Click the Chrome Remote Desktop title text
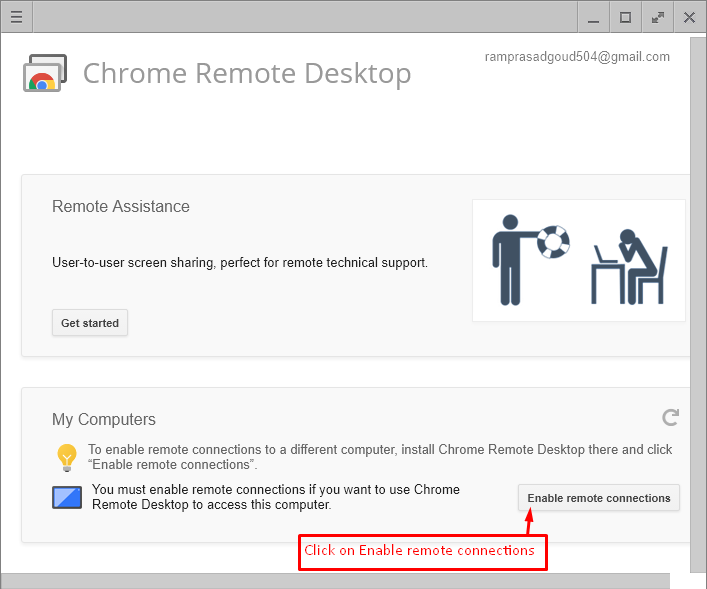Screen dimensions: 707x589 (247, 73)
